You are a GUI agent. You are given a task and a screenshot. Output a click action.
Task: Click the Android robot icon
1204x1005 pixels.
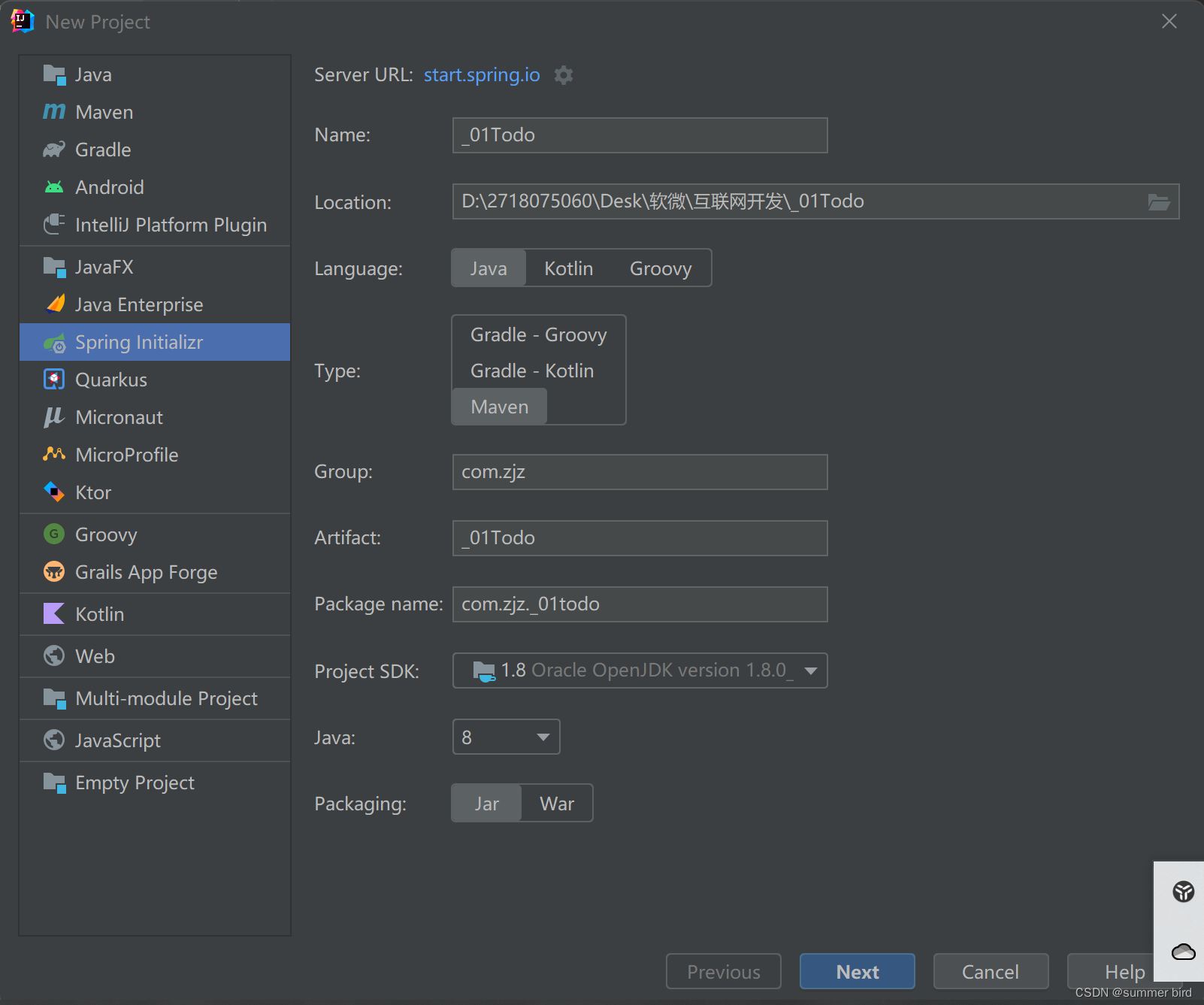click(x=54, y=187)
